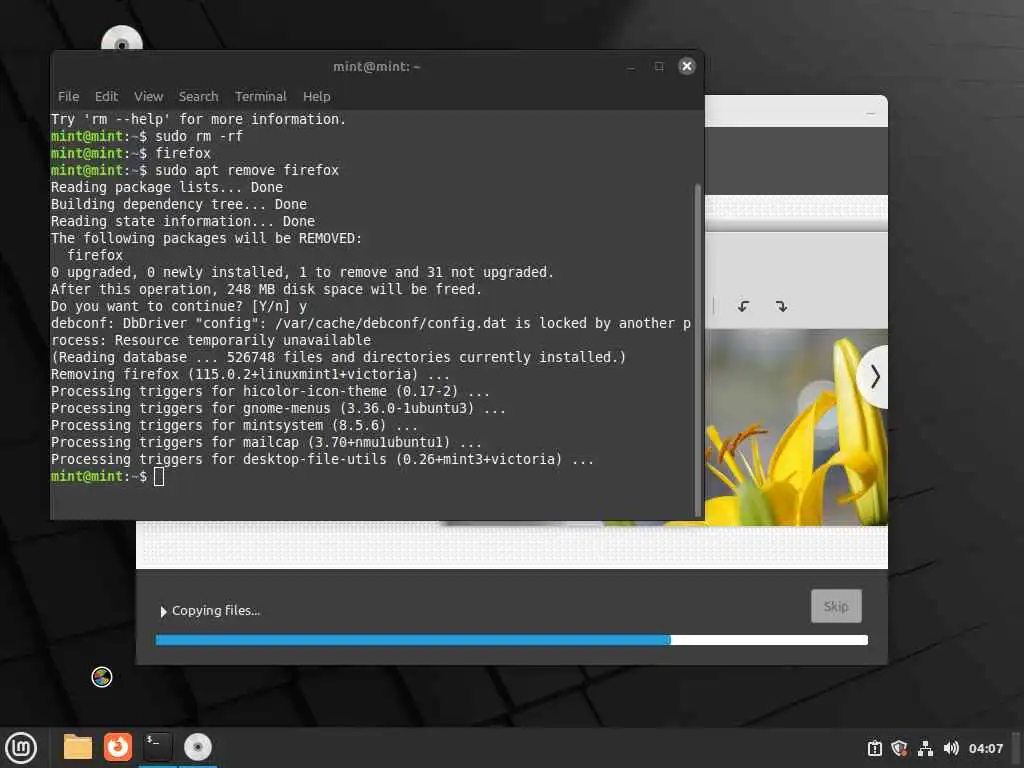Open the terminal File menu
This screenshot has height=768, width=1024.
click(69, 97)
